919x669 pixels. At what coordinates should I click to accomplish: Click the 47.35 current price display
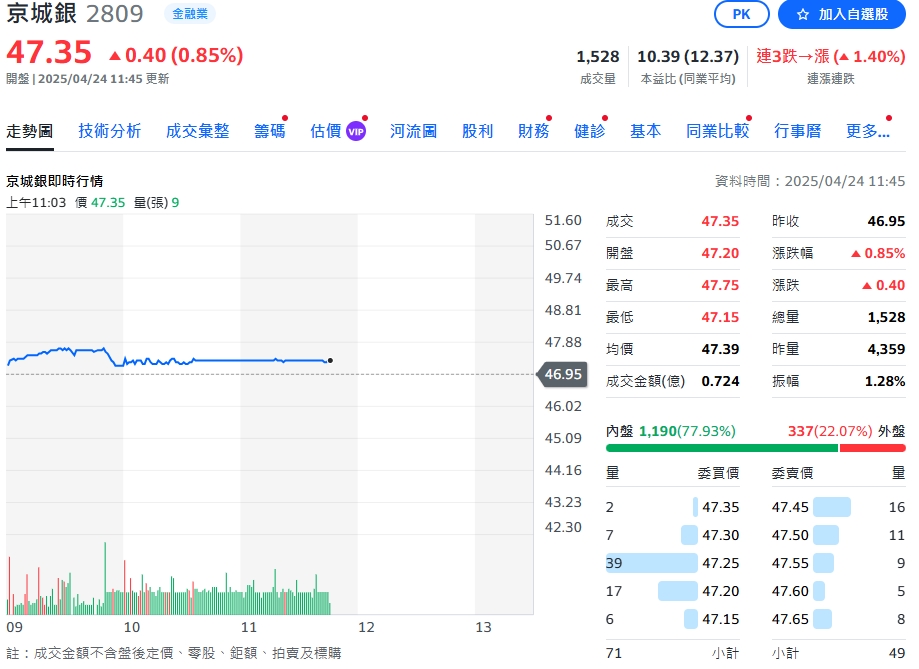click(x=48, y=52)
